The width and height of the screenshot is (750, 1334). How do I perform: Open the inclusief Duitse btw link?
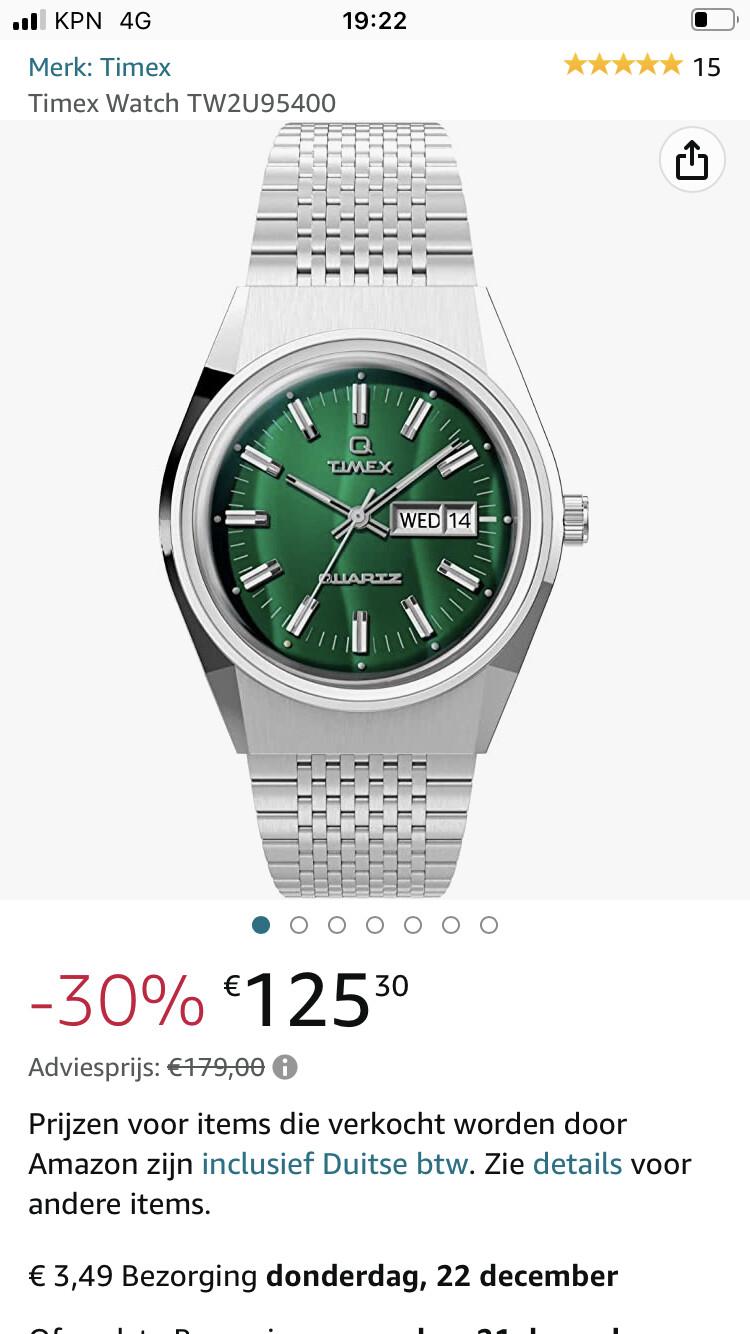coord(335,1164)
